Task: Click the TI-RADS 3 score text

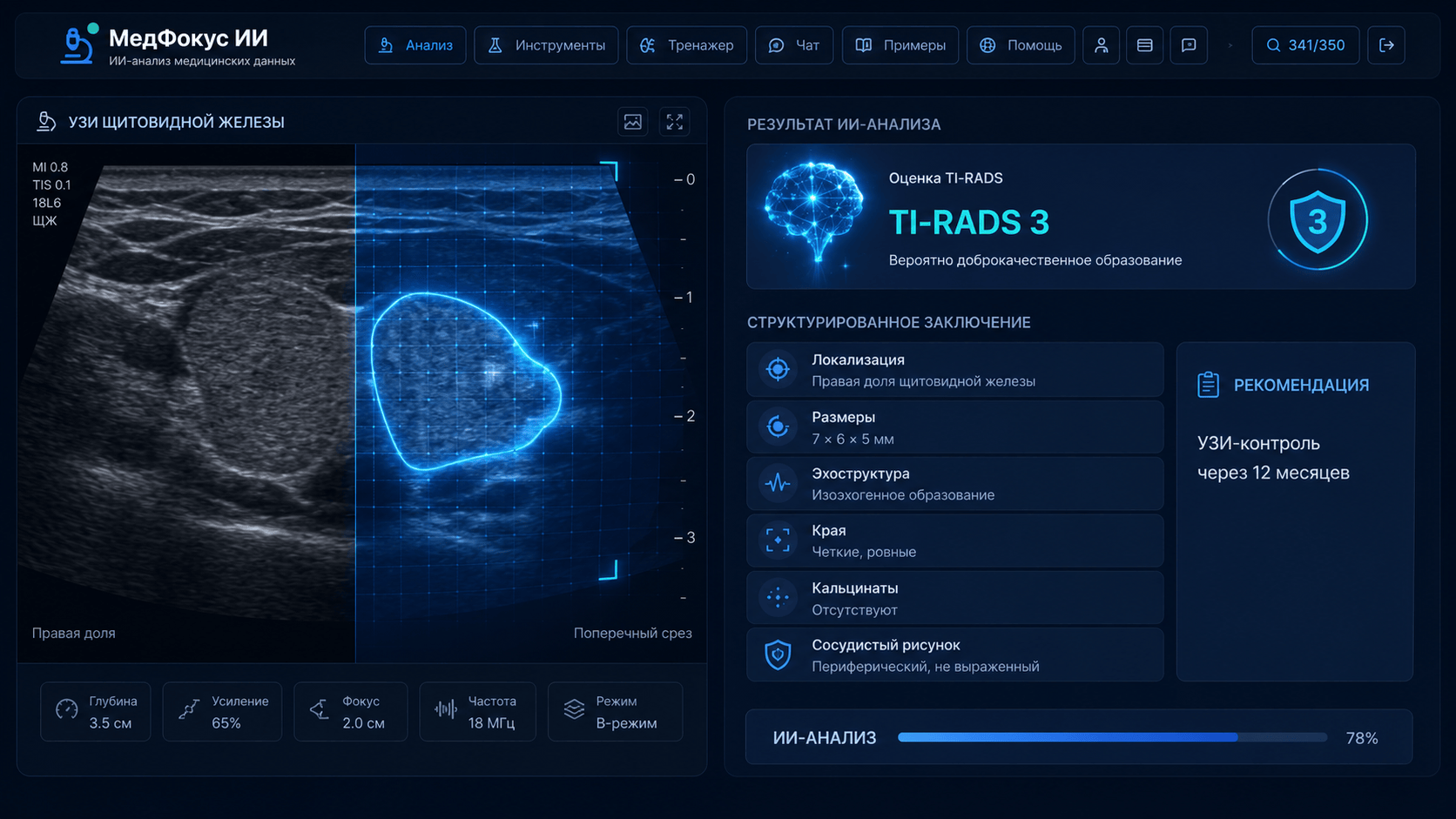Action: [x=969, y=223]
